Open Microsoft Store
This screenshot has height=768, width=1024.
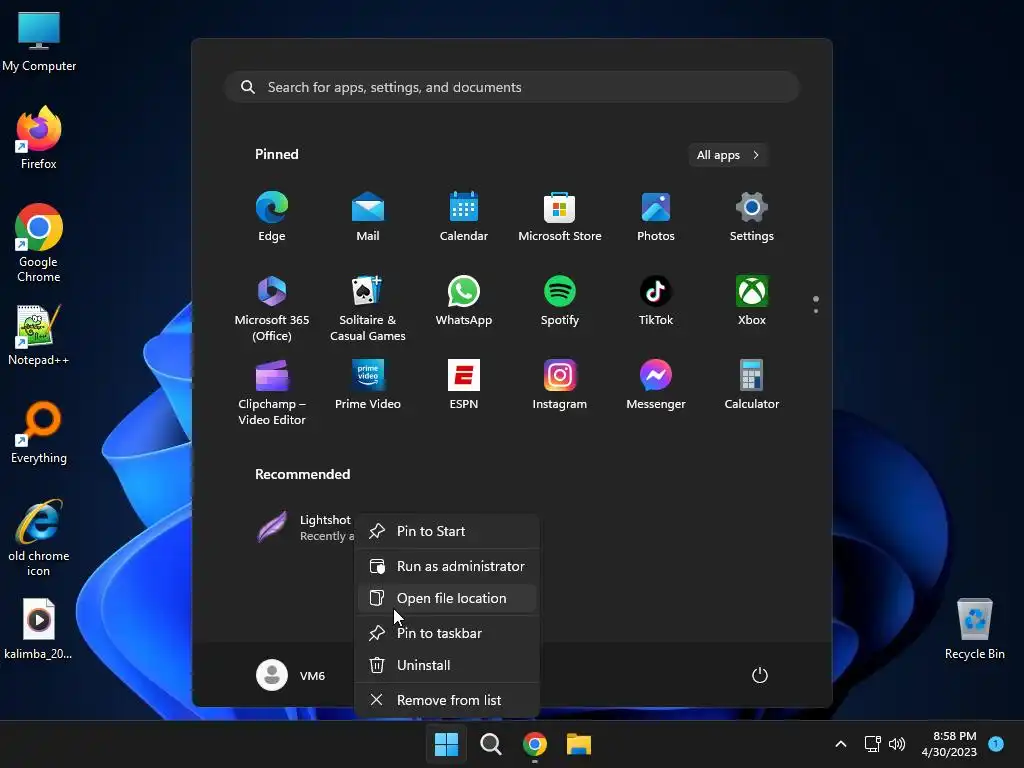pyautogui.click(x=560, y=216)
